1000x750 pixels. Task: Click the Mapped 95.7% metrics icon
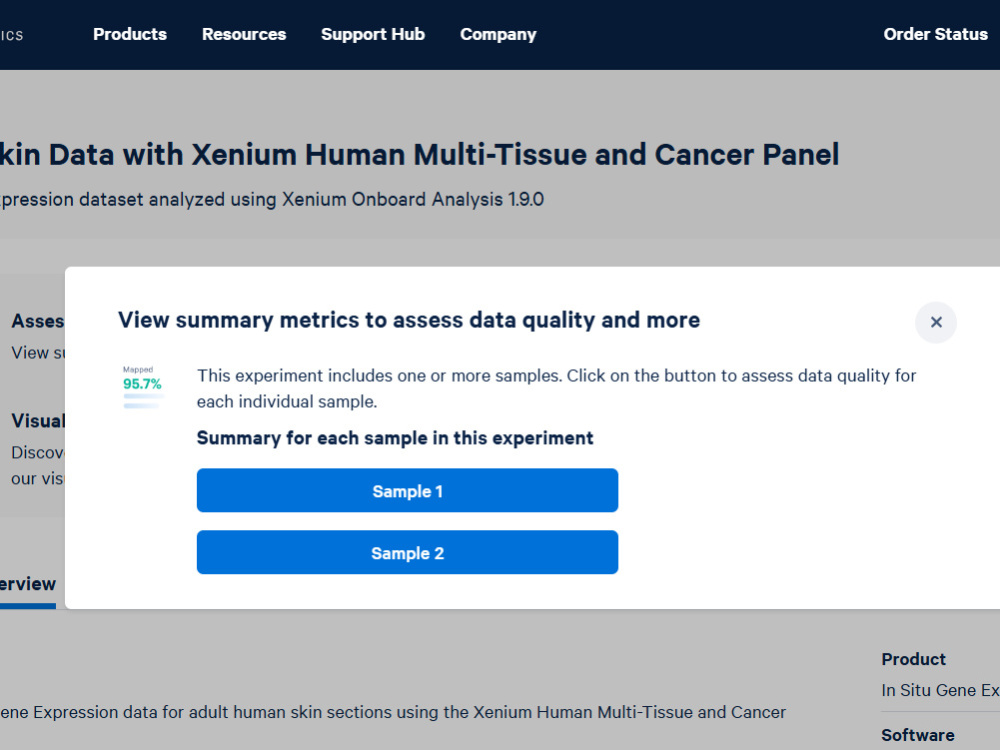142,386
